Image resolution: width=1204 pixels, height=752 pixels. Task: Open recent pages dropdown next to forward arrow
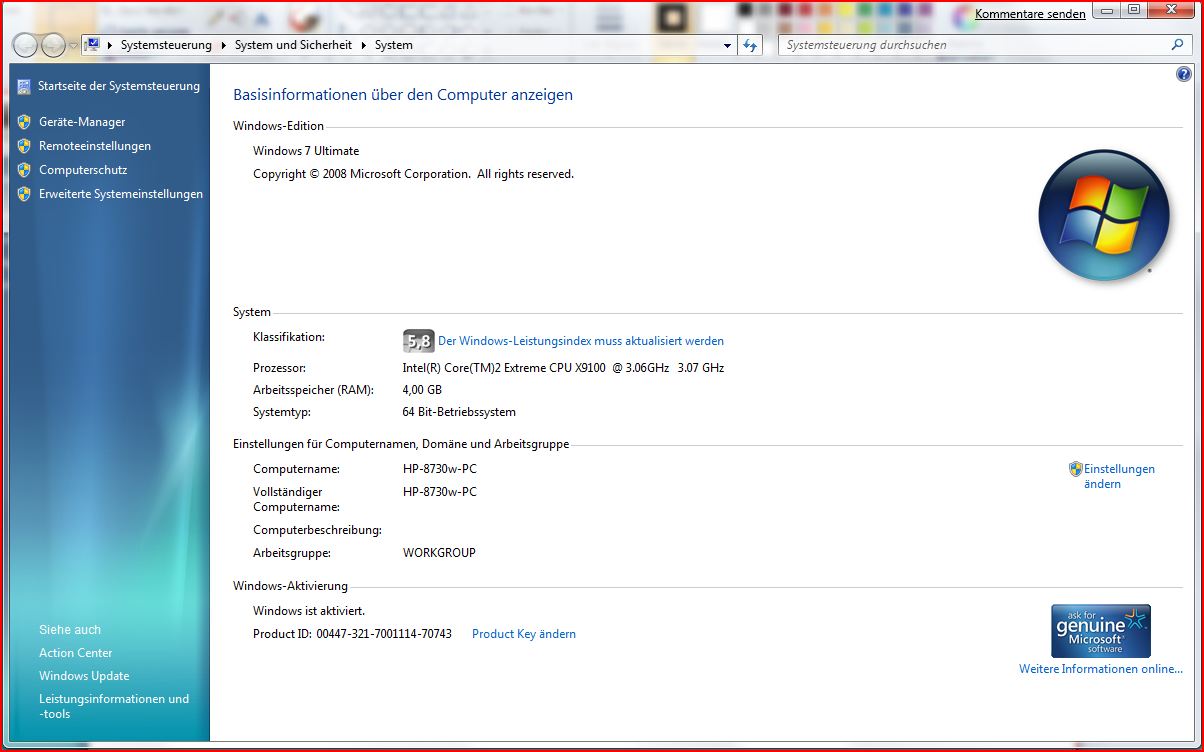(73, 46)
